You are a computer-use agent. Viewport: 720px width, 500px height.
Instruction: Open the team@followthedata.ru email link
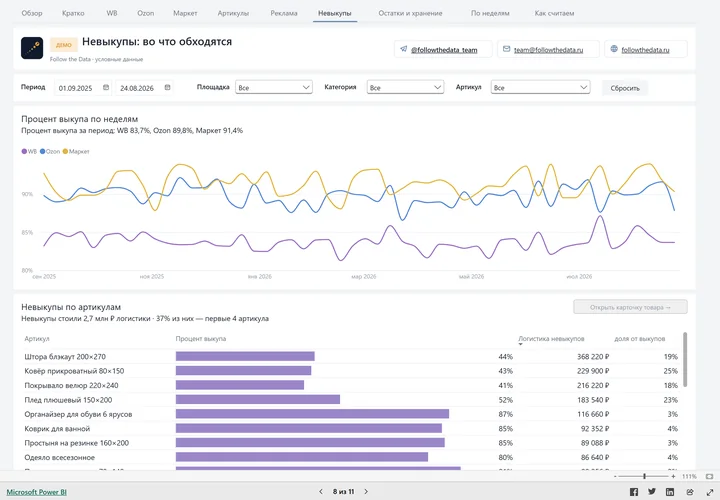click(x=548, y=50)
